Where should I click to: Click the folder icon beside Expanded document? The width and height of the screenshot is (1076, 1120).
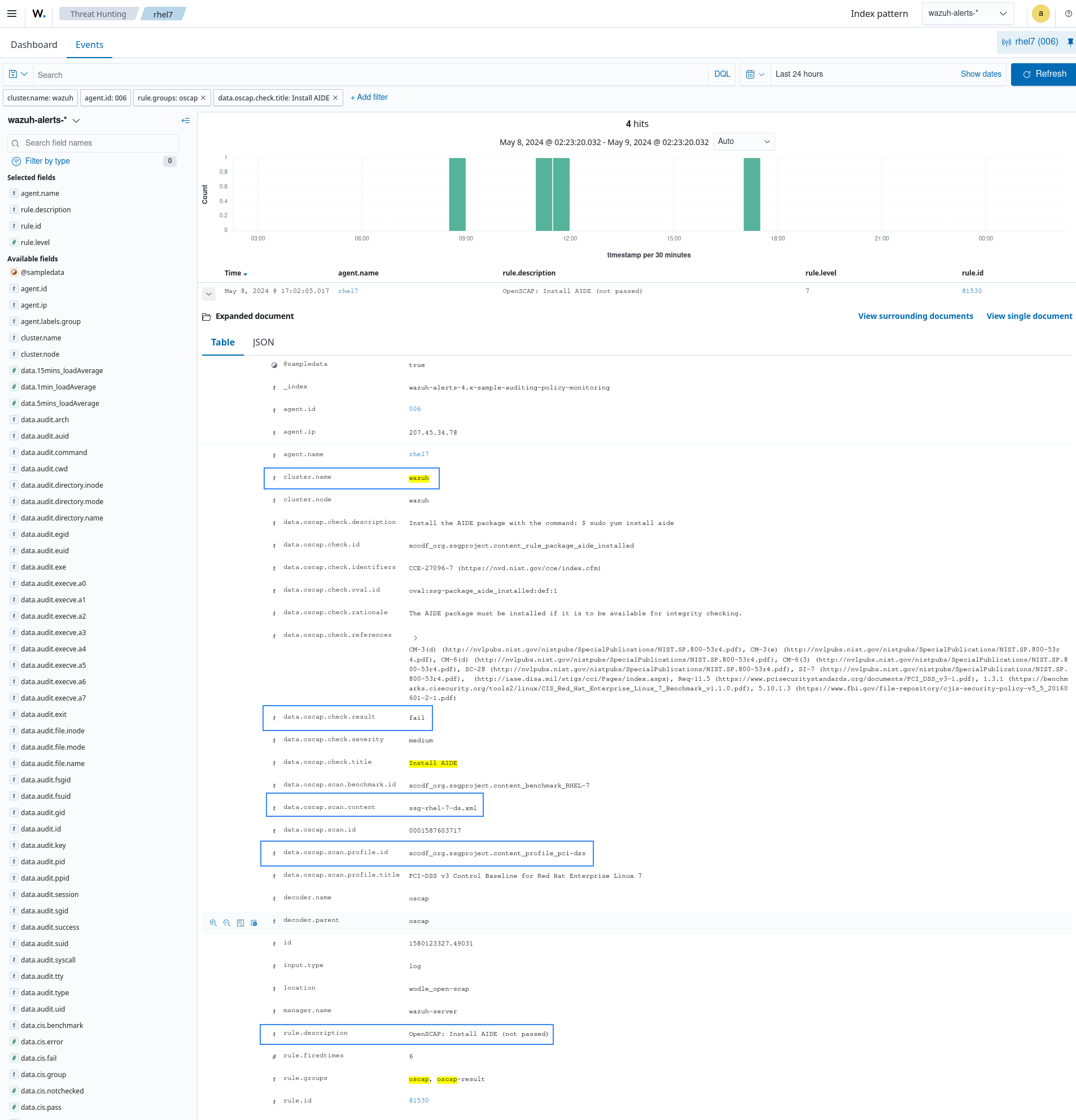click(206, 317)
